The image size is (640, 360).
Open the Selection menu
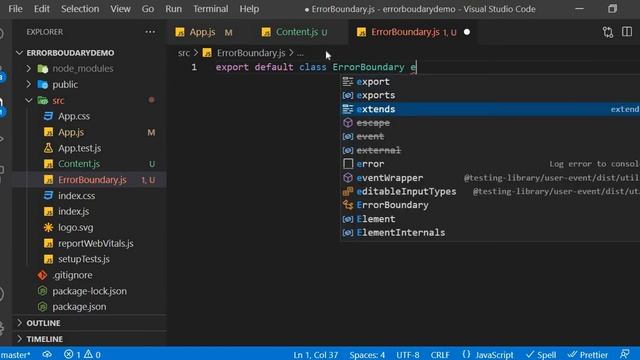pos(80,9)
